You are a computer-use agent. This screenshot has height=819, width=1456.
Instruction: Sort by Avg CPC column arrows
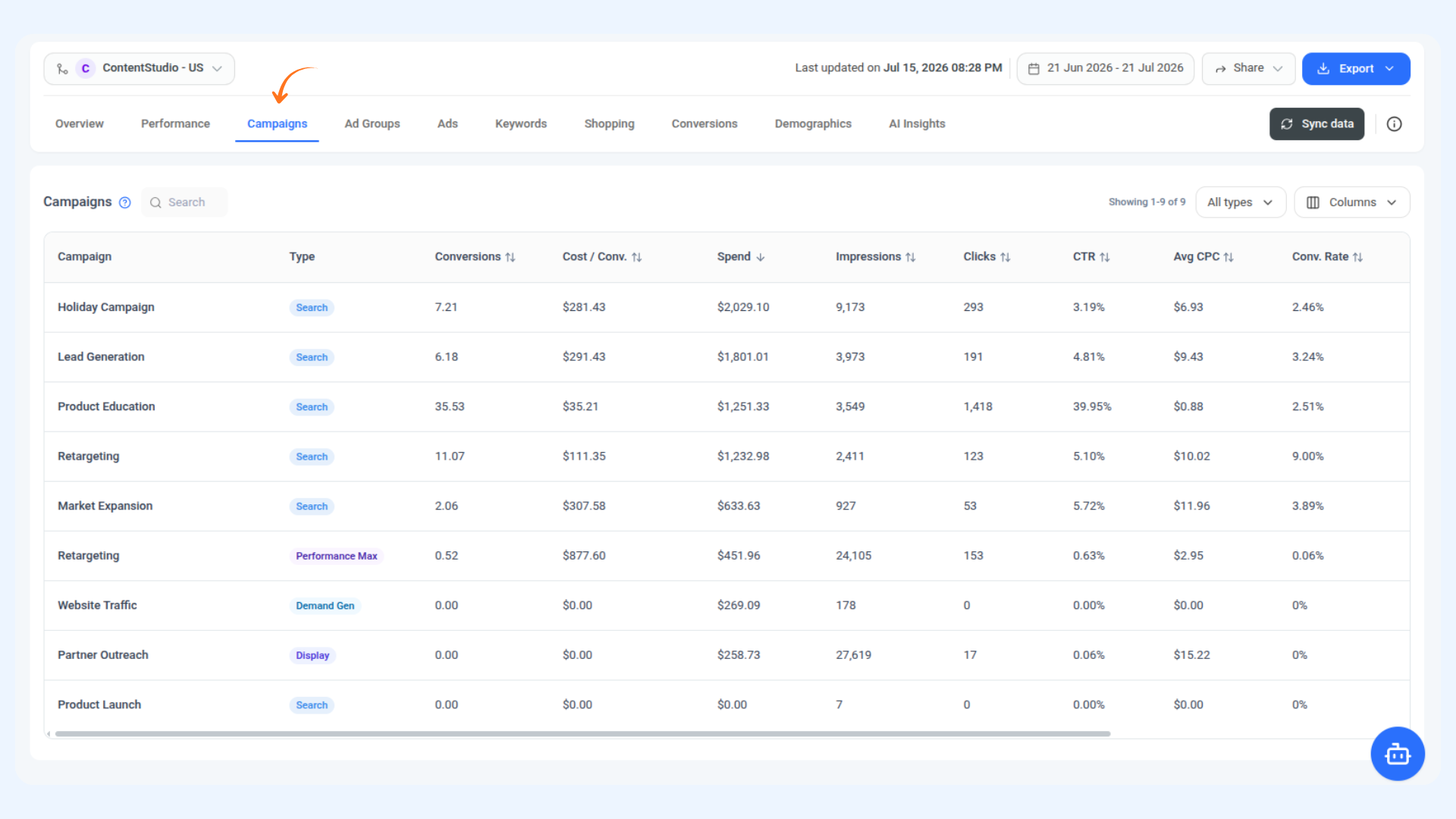(x=1228, y=257)
